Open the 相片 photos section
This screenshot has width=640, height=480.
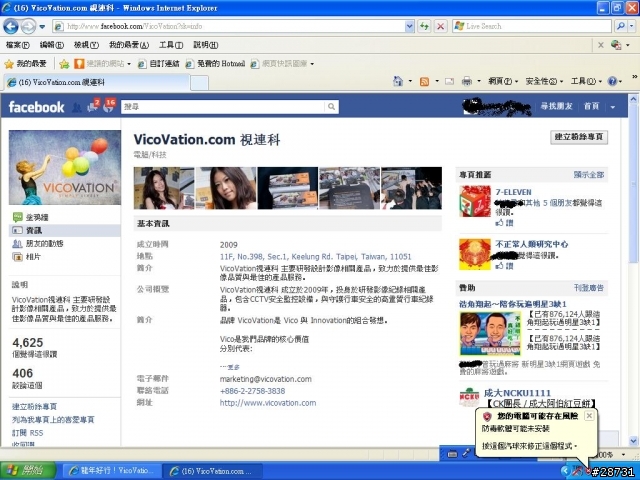[x=27, y=257]
